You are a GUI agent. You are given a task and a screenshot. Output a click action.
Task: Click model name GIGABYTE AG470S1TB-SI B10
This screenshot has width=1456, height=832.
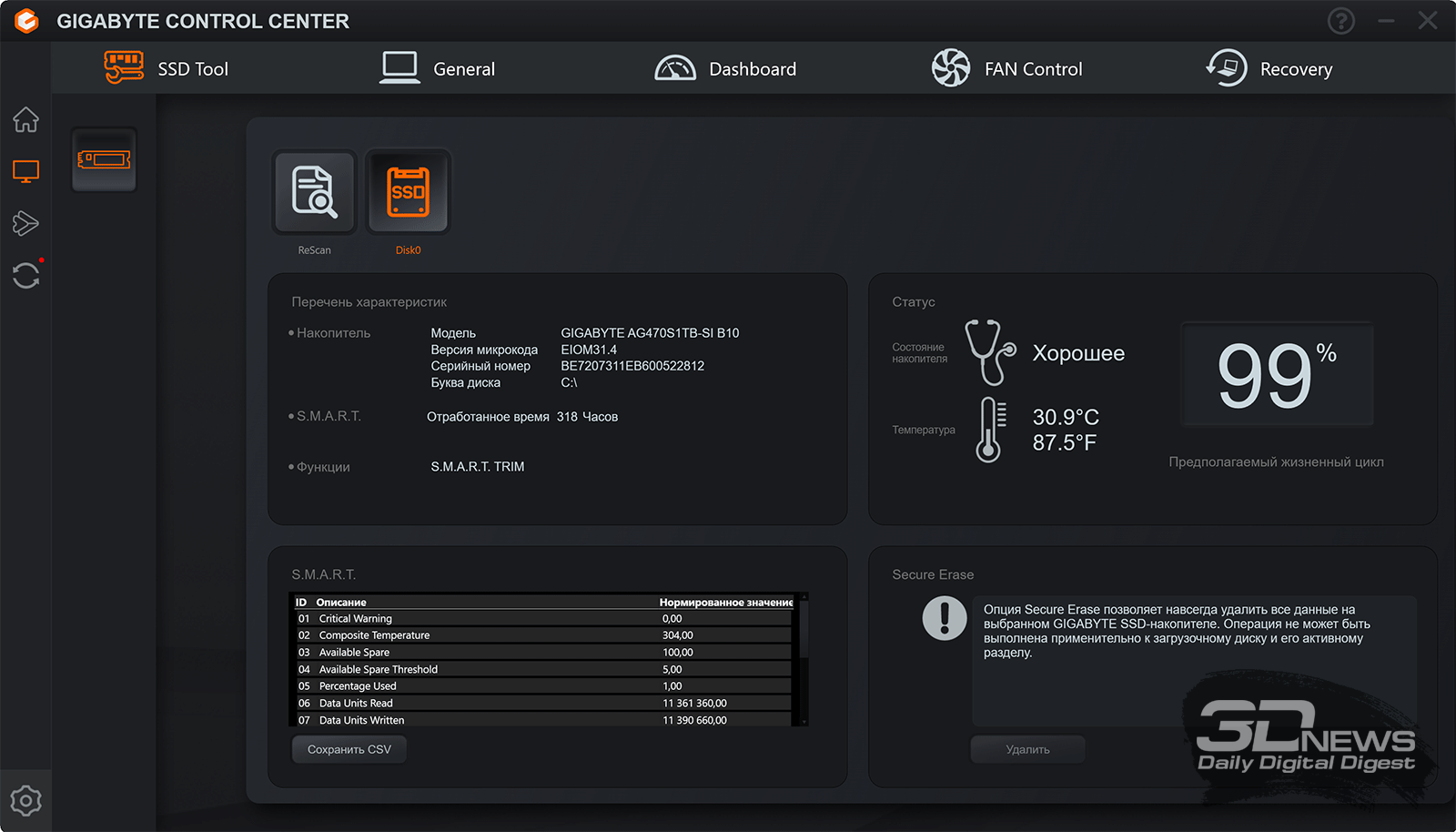(650, 333)
